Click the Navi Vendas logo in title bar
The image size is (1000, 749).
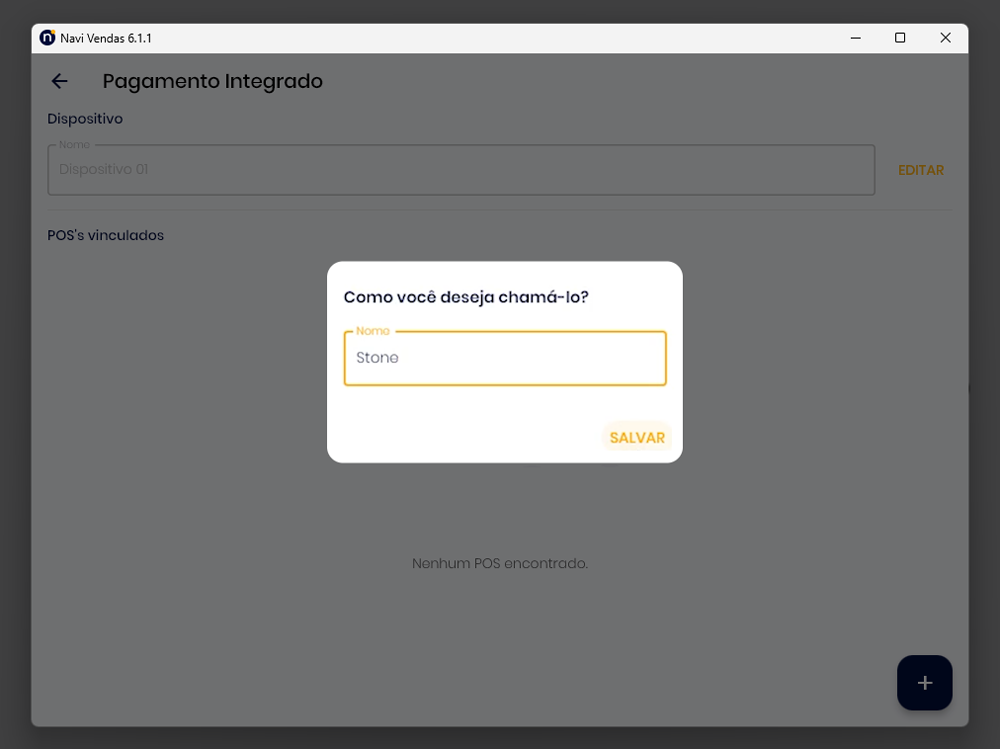coord(47,38)
